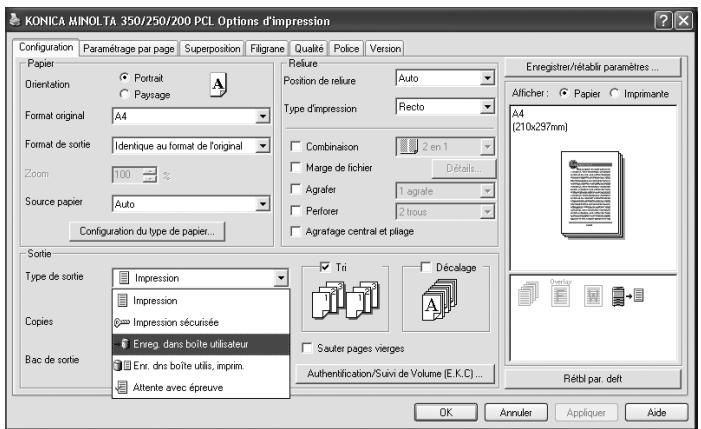701x429 pixels.
Task: Click the Zoom value field
Action: tap(127, 175)
